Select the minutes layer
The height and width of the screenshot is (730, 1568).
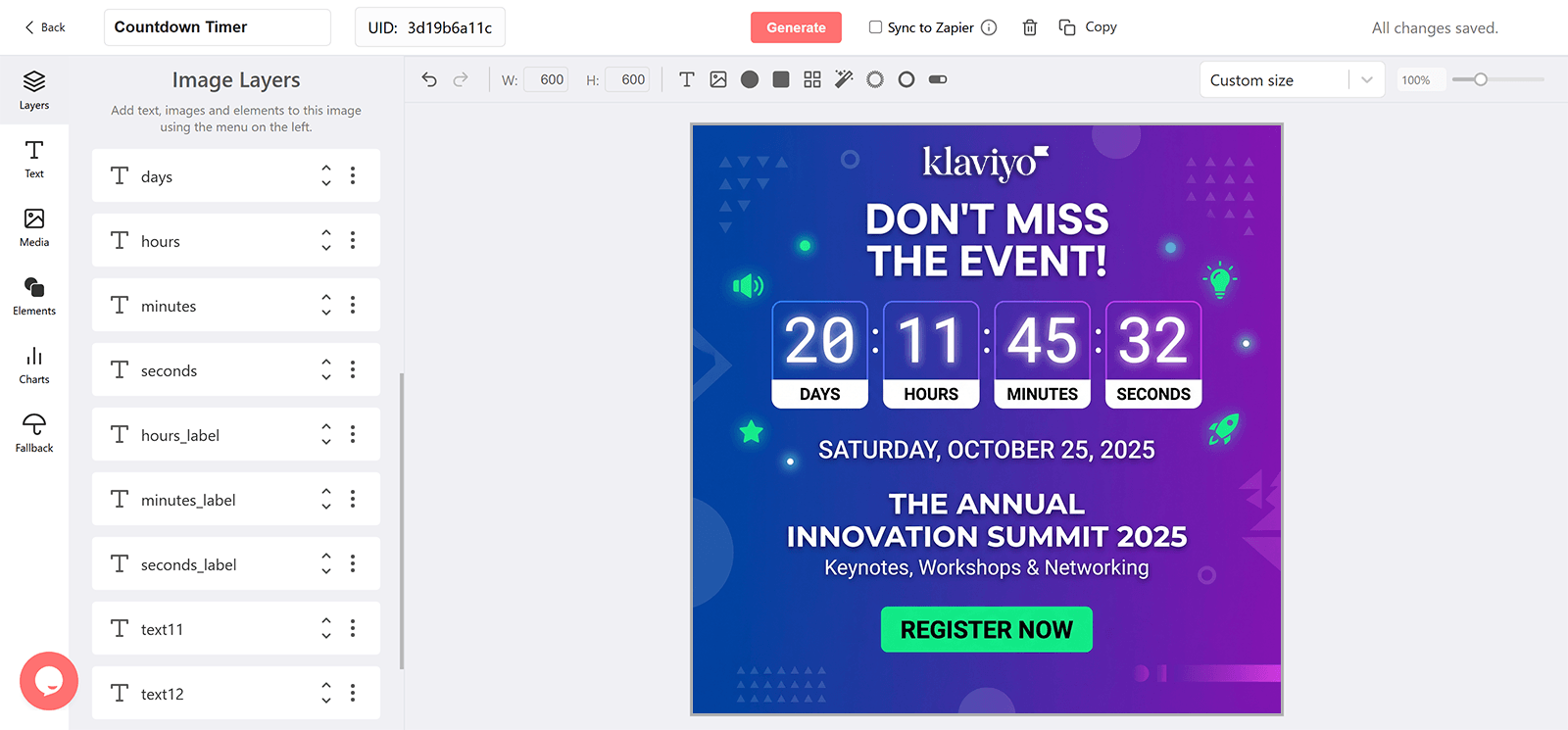tap(236, 305)
